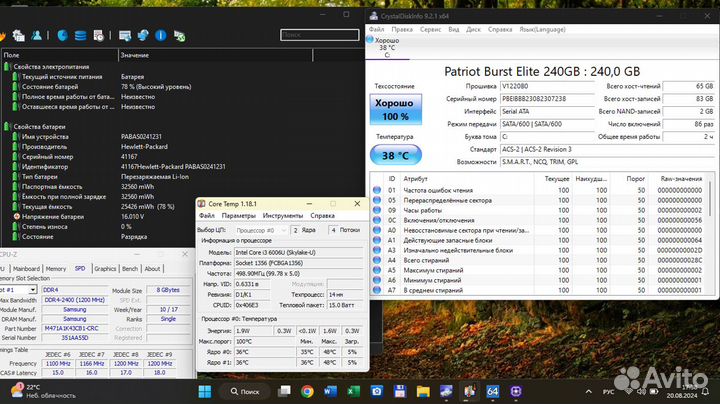Click the Серийный номер field in CrystalDiskInfo

point(546,99)
